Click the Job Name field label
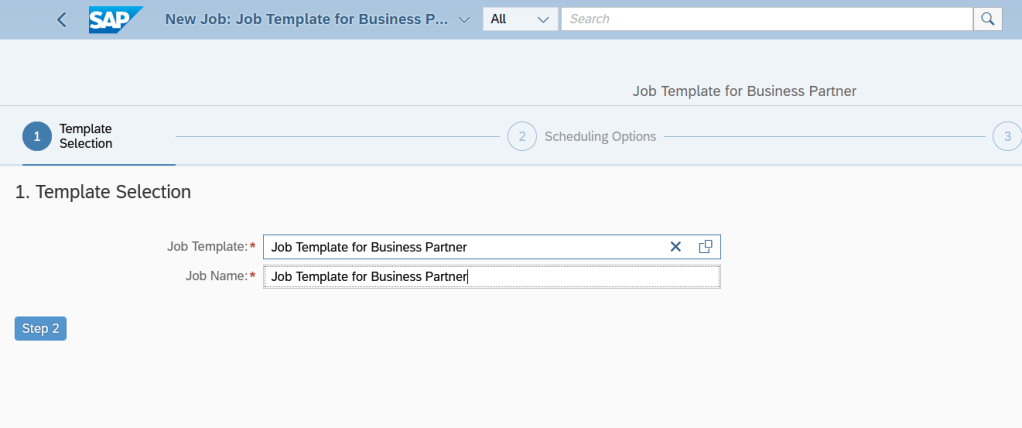The width and height of the screenshot is (1022, 428). point(215,277)
